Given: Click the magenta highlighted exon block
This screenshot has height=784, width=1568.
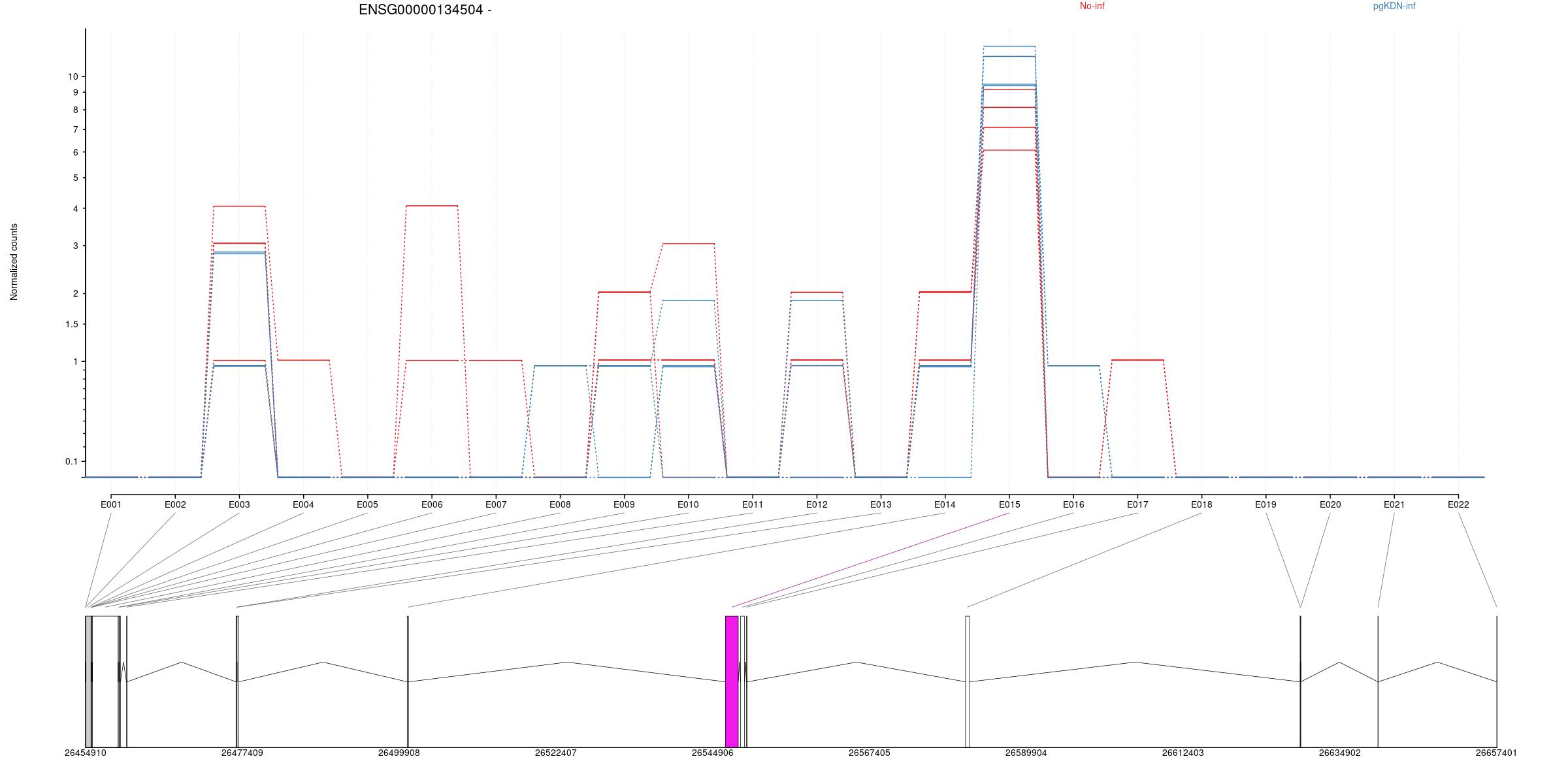Looking at the screenshot, I should click(x=732, y=681).
